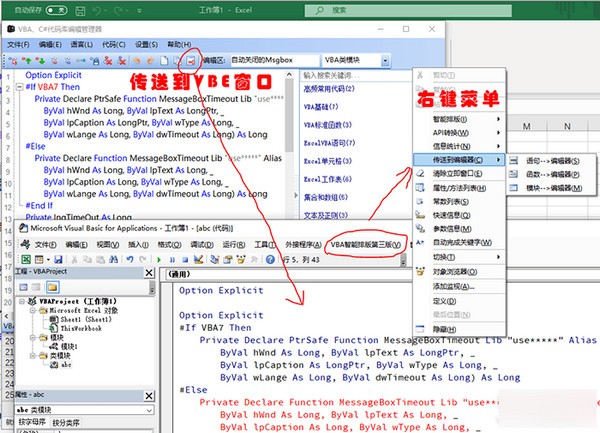Image resolution: width=600 pixels, height=433 pixels.
Task: Open the 语言(L) menu in code manager
Action: click(82, 44)
